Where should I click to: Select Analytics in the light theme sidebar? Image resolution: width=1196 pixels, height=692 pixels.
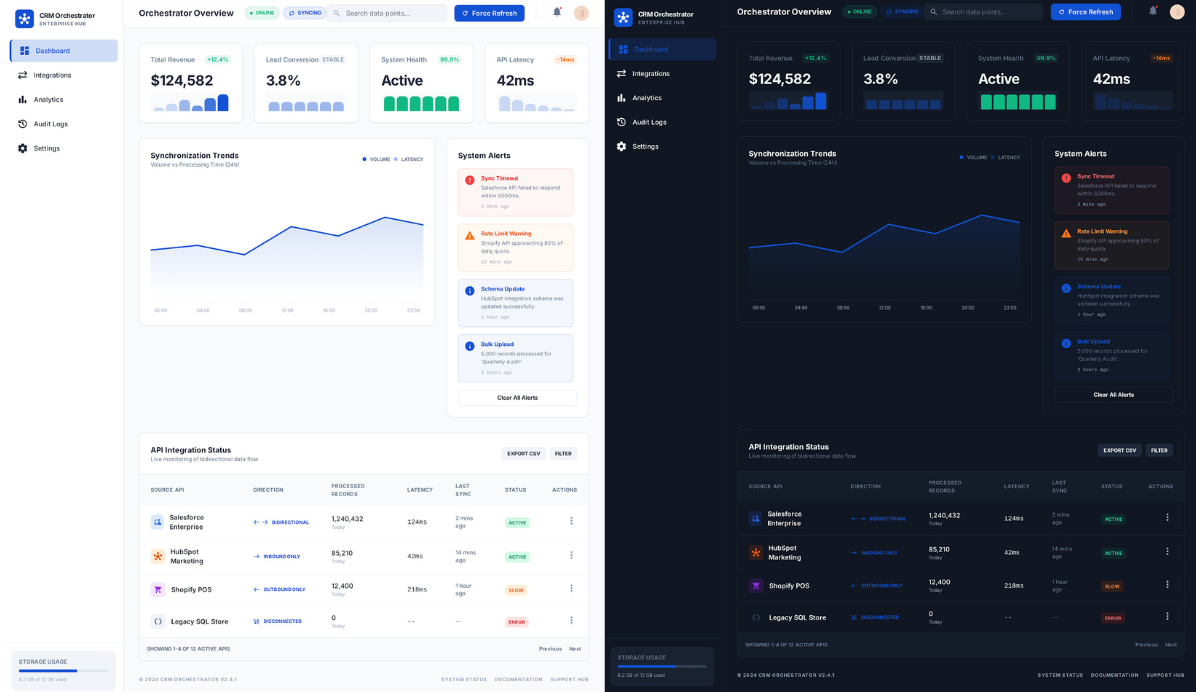tap(48, 99)
